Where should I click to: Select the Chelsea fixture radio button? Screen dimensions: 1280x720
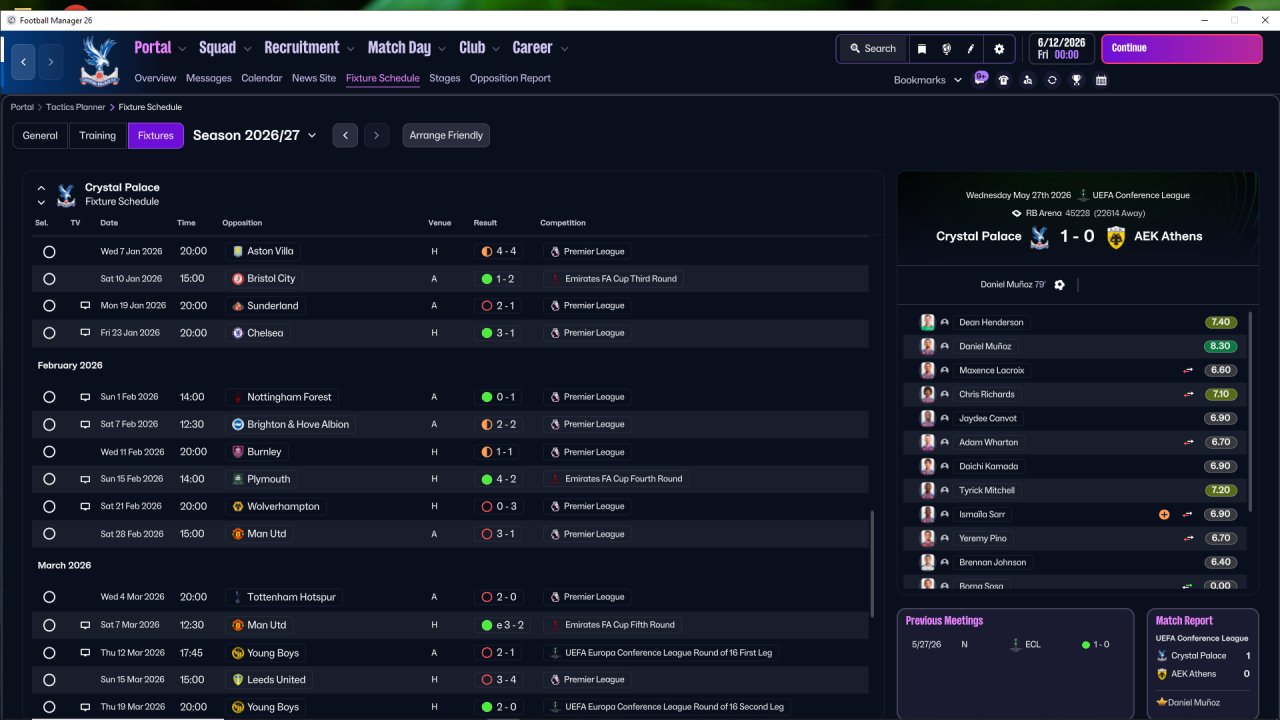(49, 333)
